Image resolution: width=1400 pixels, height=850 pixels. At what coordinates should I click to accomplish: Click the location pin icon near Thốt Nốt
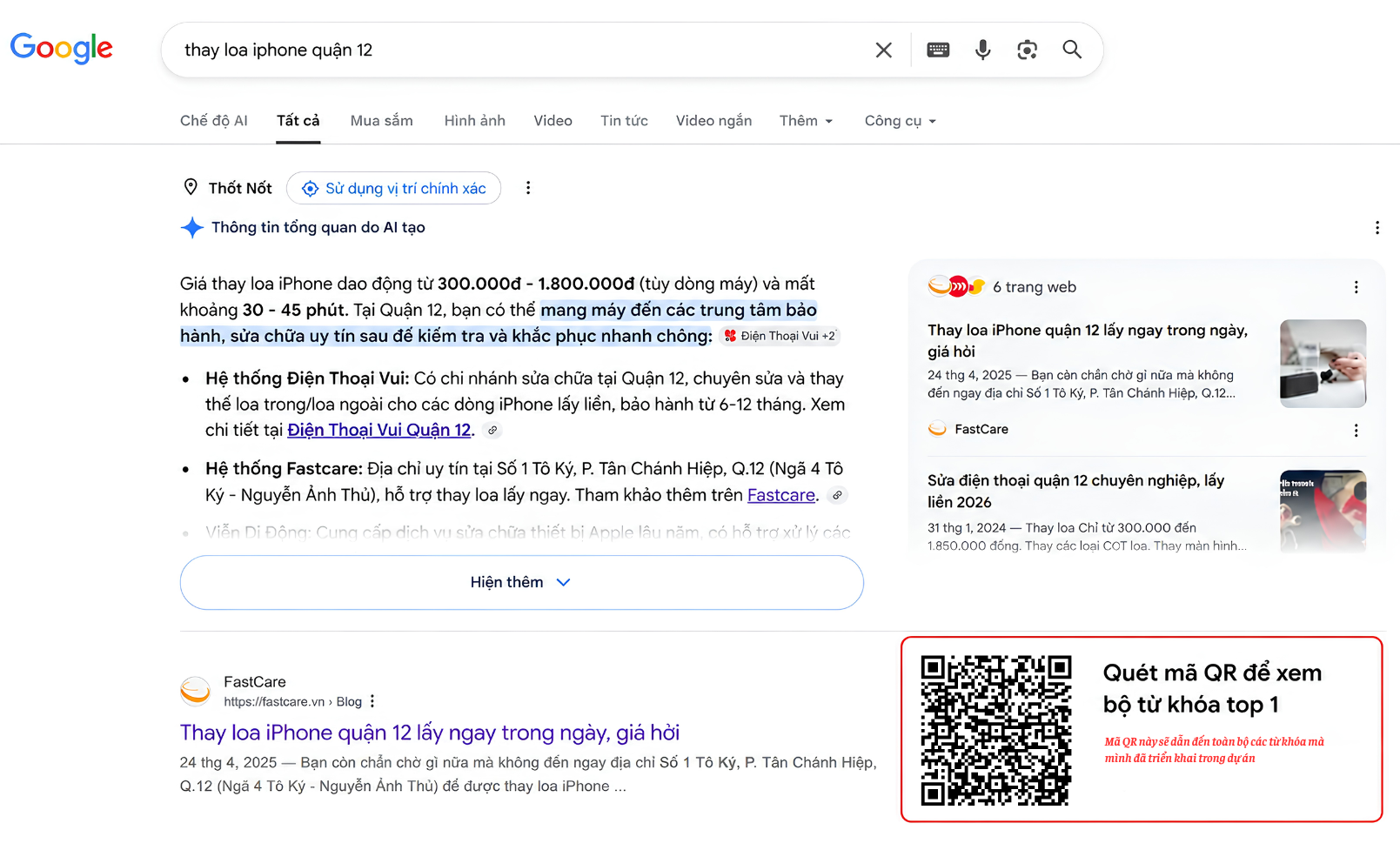click(x=191, y=187)
